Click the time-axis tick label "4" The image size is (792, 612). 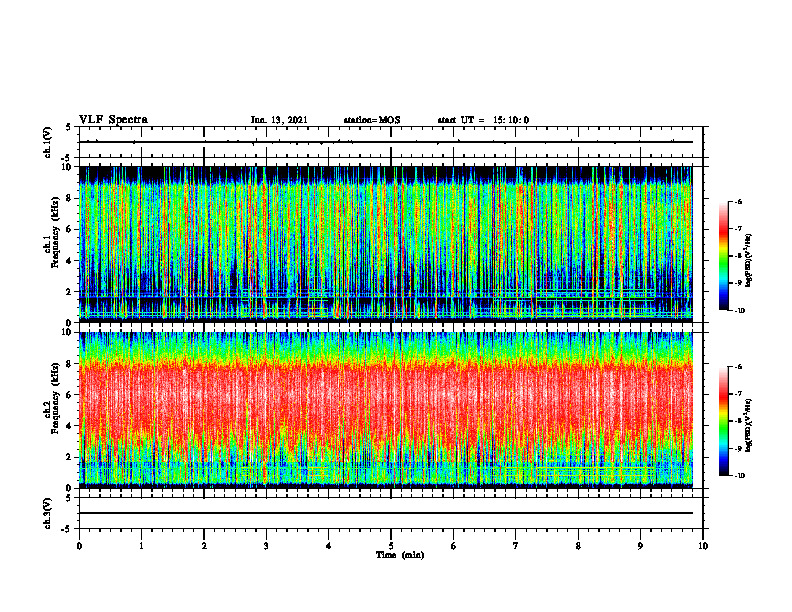pyautogui.click(x=329, y=546)
